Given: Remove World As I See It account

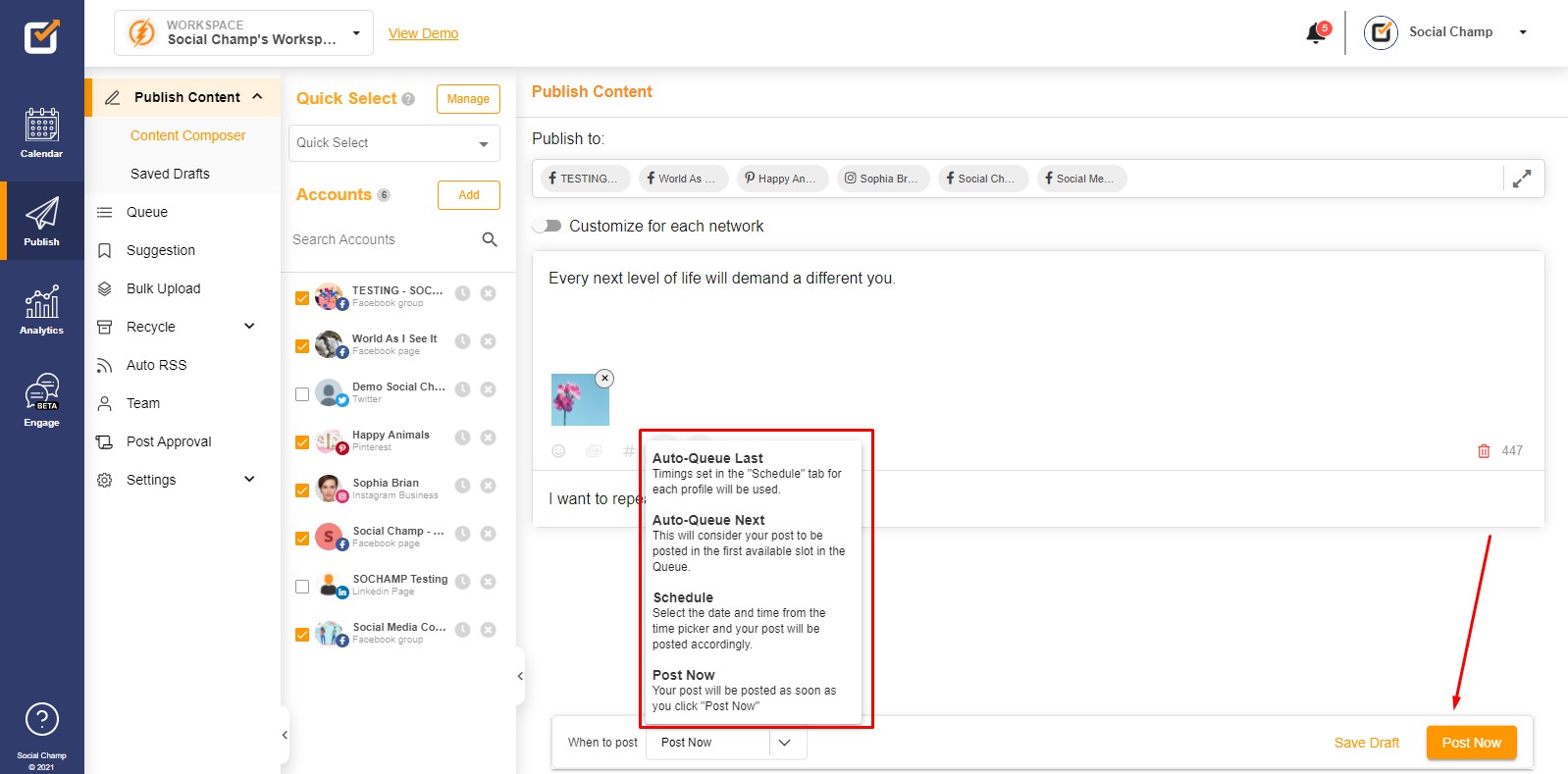Looking at the screenshot, I should pyautogui.click(x=488, y=341).
